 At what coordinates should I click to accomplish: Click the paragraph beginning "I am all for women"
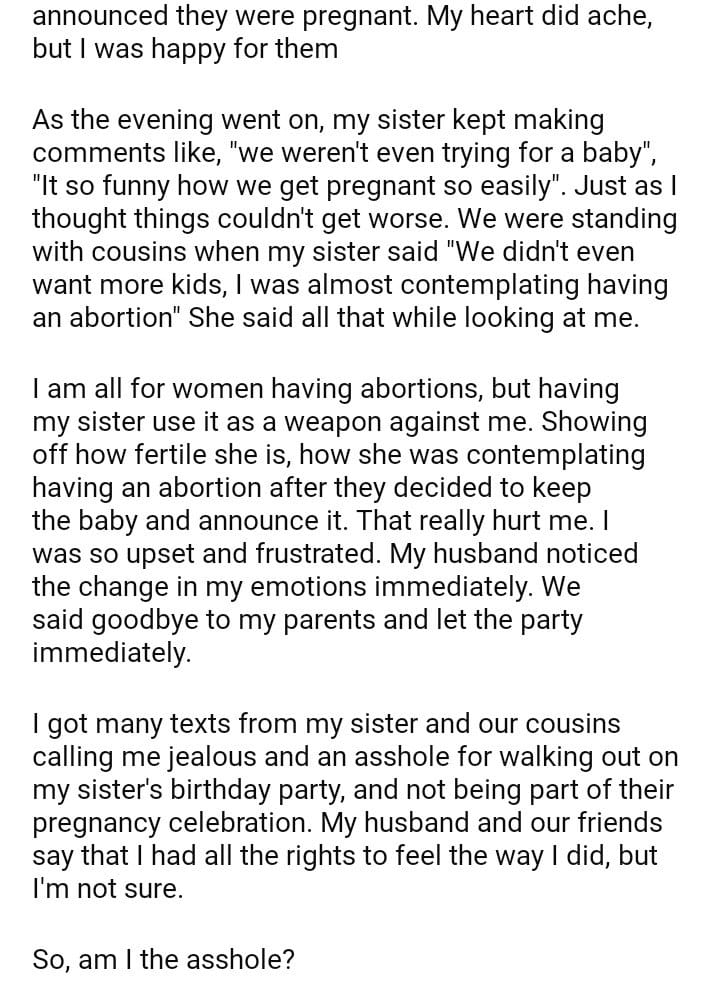tap(340, 520)
